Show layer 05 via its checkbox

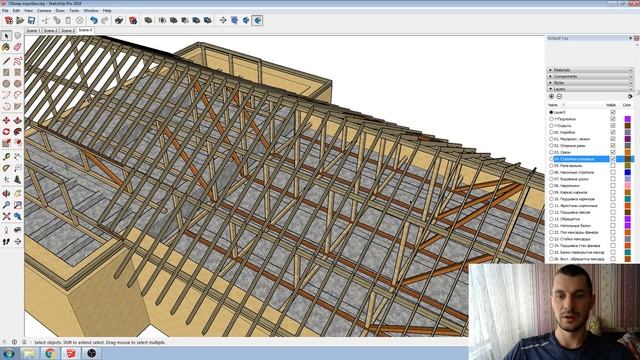pos(613,166)
